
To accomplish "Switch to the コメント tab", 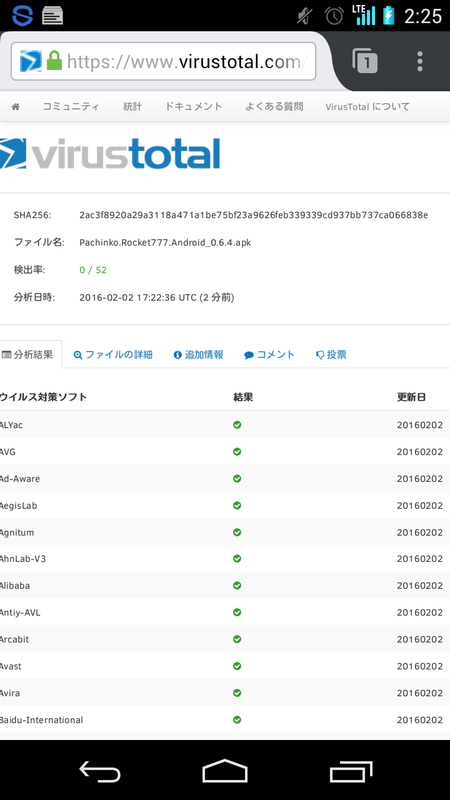I will [x=269, y=355].
